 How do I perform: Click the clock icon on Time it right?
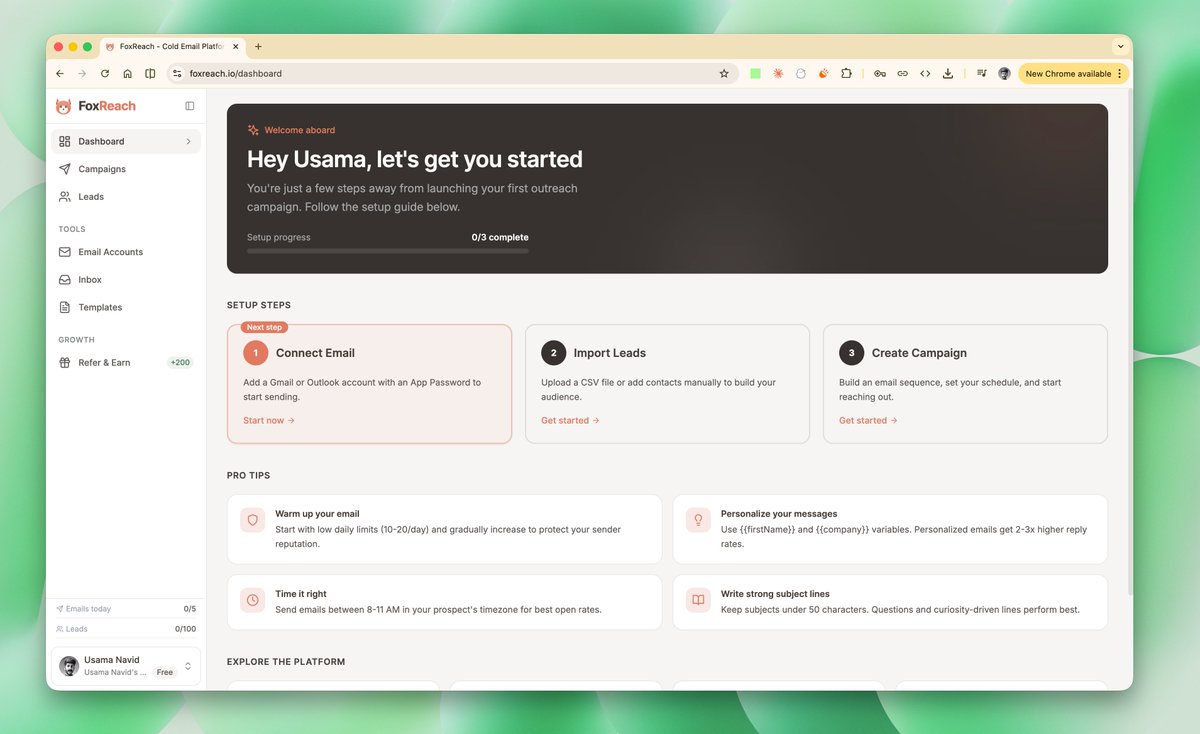click(253, 601)
